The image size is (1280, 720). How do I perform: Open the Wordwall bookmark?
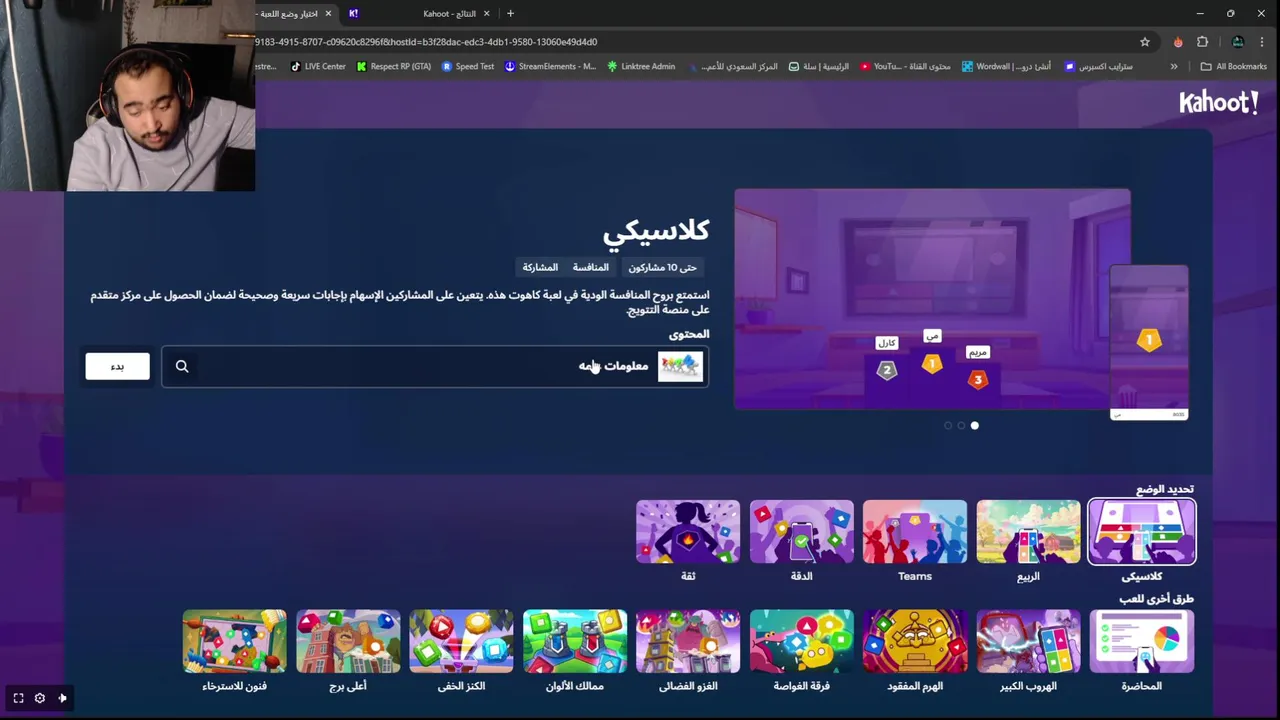tap(1006, 66)
